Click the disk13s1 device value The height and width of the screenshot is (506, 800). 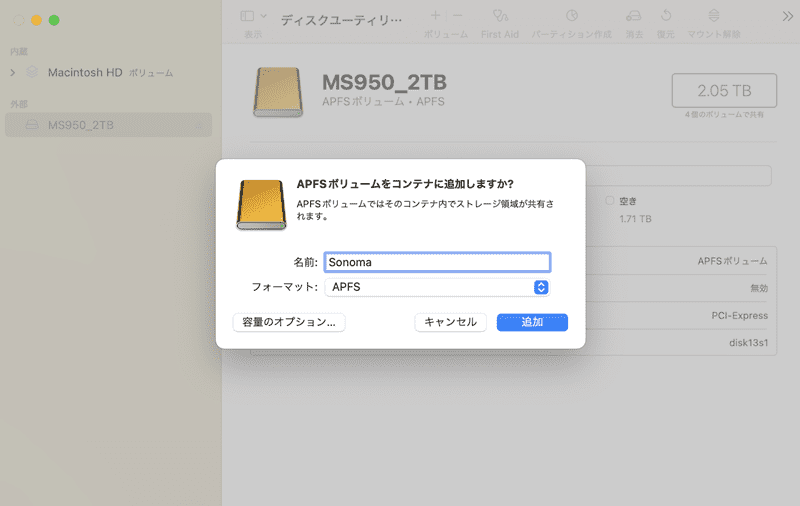pyautogui.click(x=748, y=343)
